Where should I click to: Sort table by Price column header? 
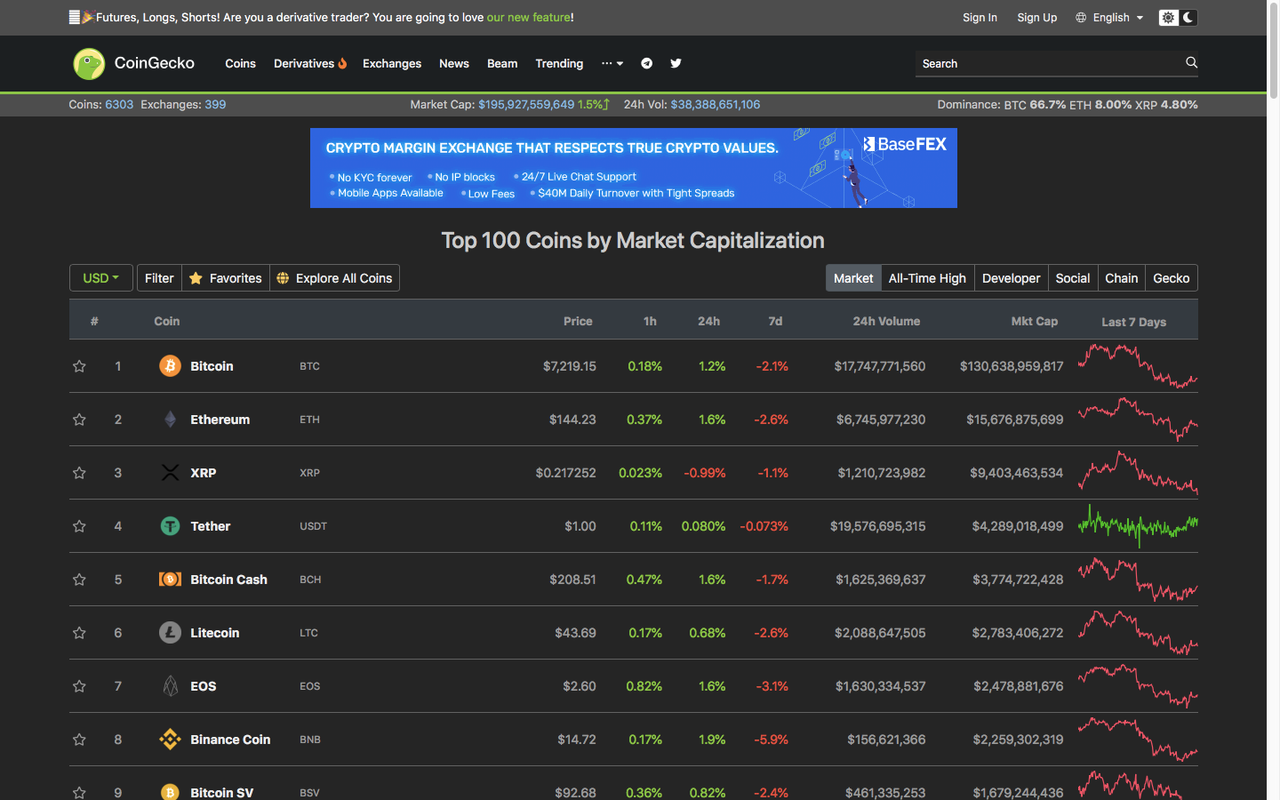(x=578, y=321)
